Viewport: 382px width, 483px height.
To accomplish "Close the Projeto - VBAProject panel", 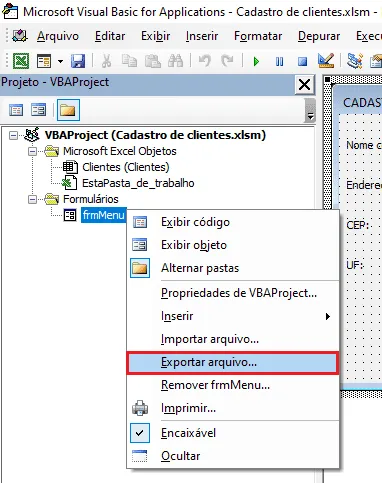I will pyautogui.click(x=305, y=85).
